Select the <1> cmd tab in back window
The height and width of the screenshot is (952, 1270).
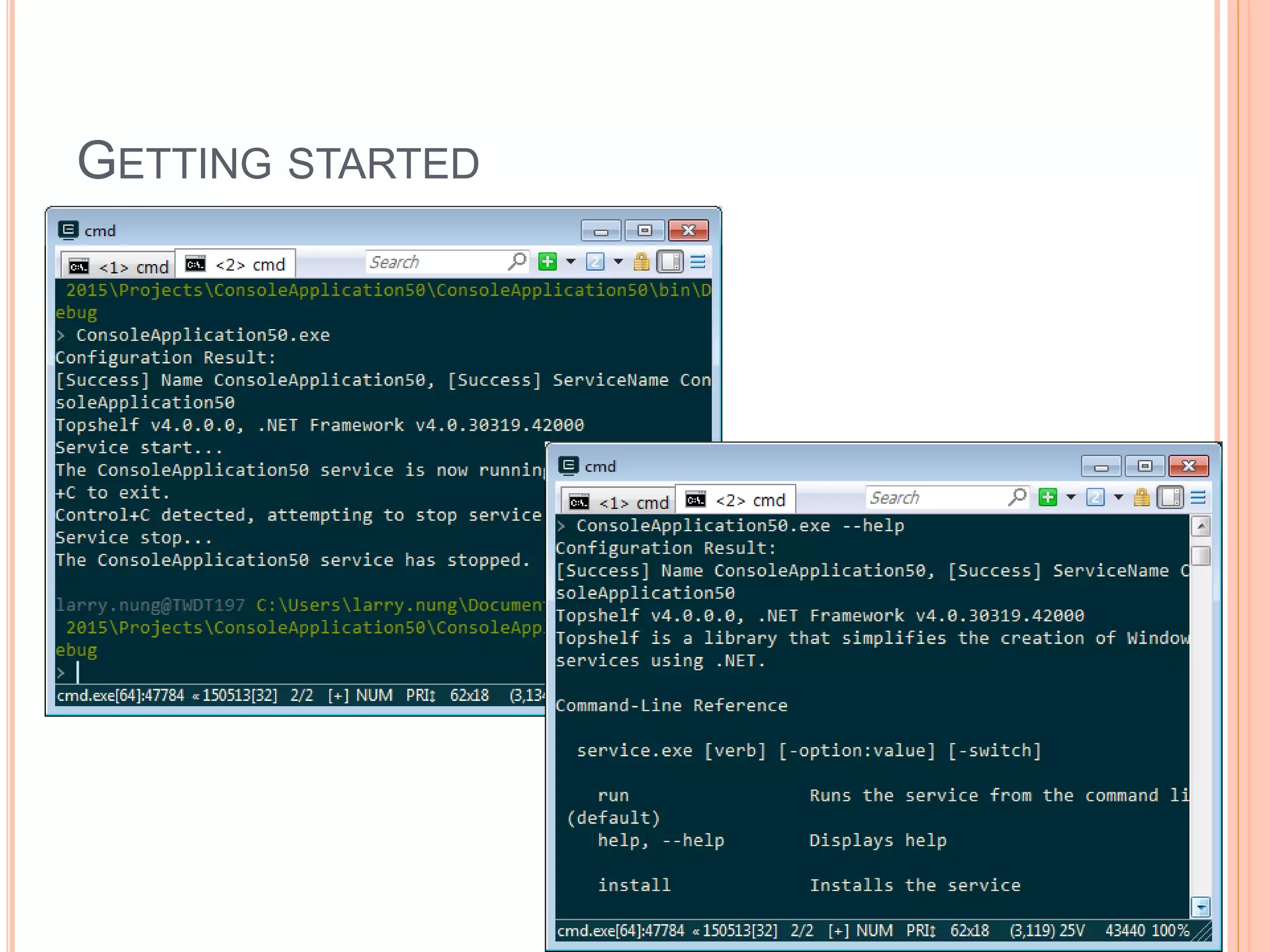pyautogui.click(x=118, y=266)
